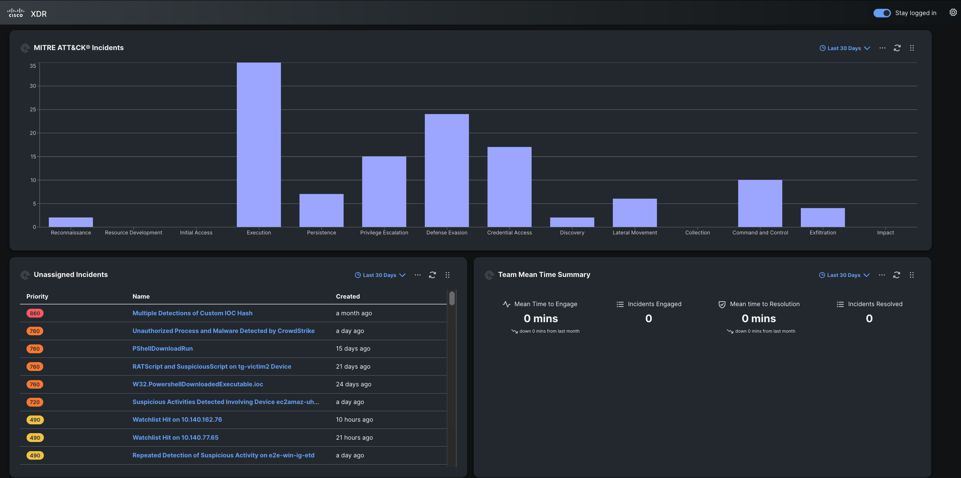Open Repeated Detection of Suspicious Activity incident
This screenshot has height=478, width=961.
(224, 455)
